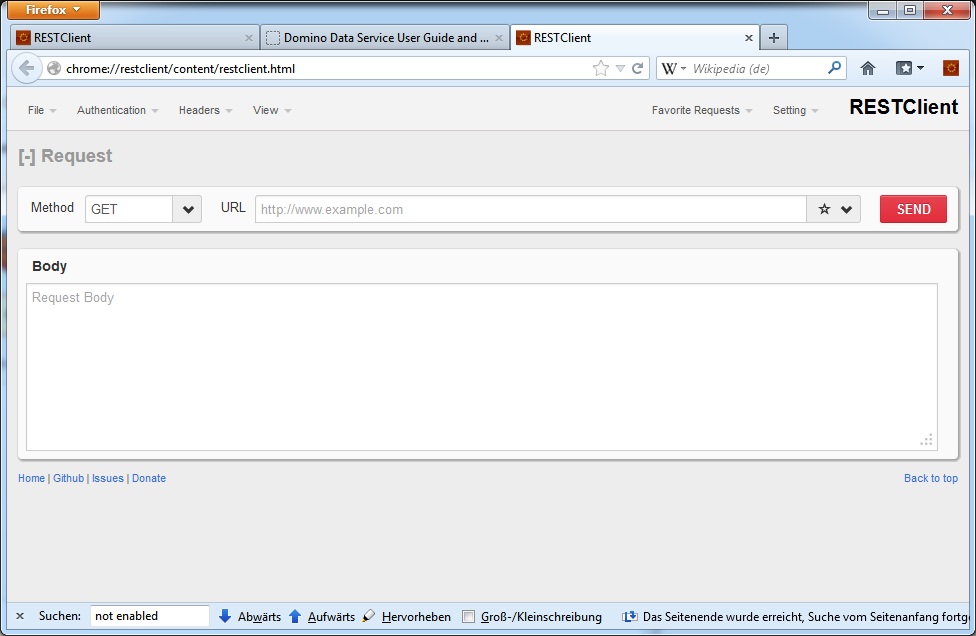Open the Github link in footer

68,479
